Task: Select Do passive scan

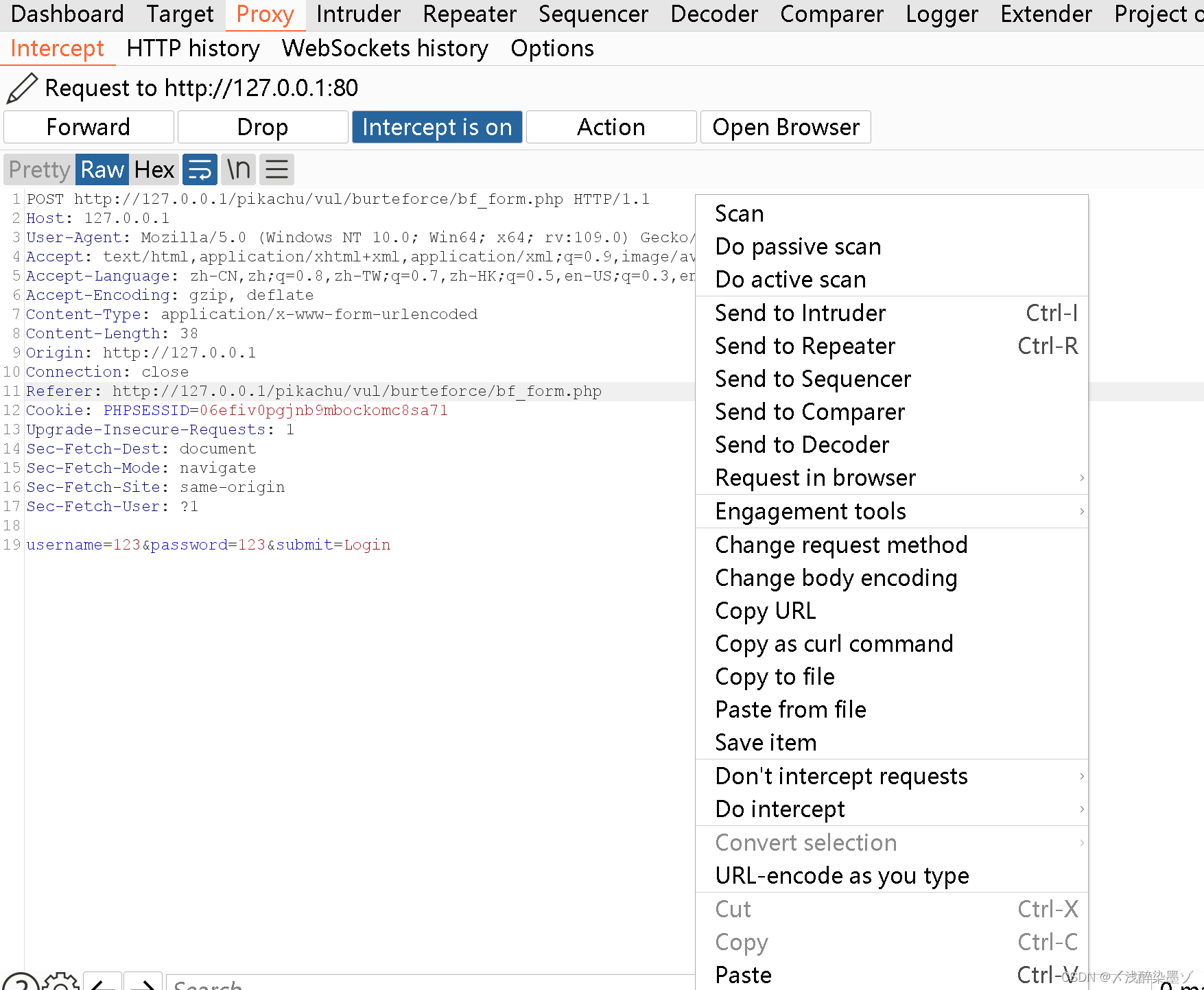Action: click(892, 246)
